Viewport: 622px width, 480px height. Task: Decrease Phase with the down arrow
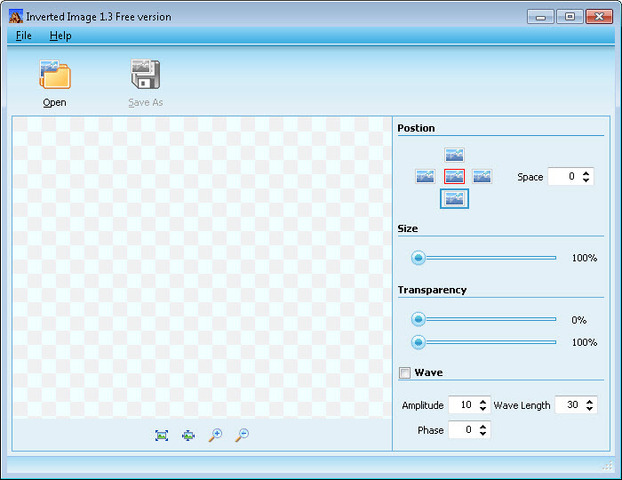[x=483, y=434]
